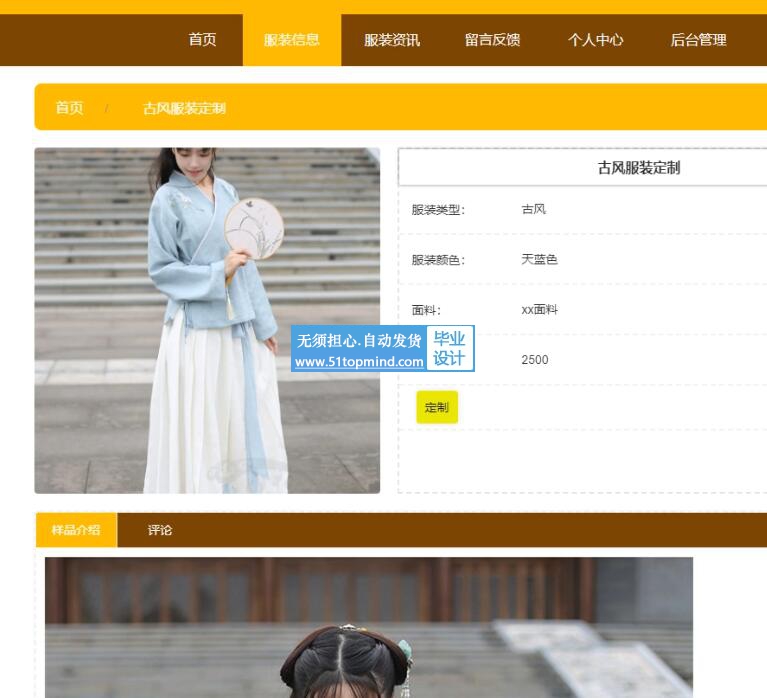This screenshot has height=698, width=767.
Task: Switch to the 评论 tab
Action: pos(160,530)
